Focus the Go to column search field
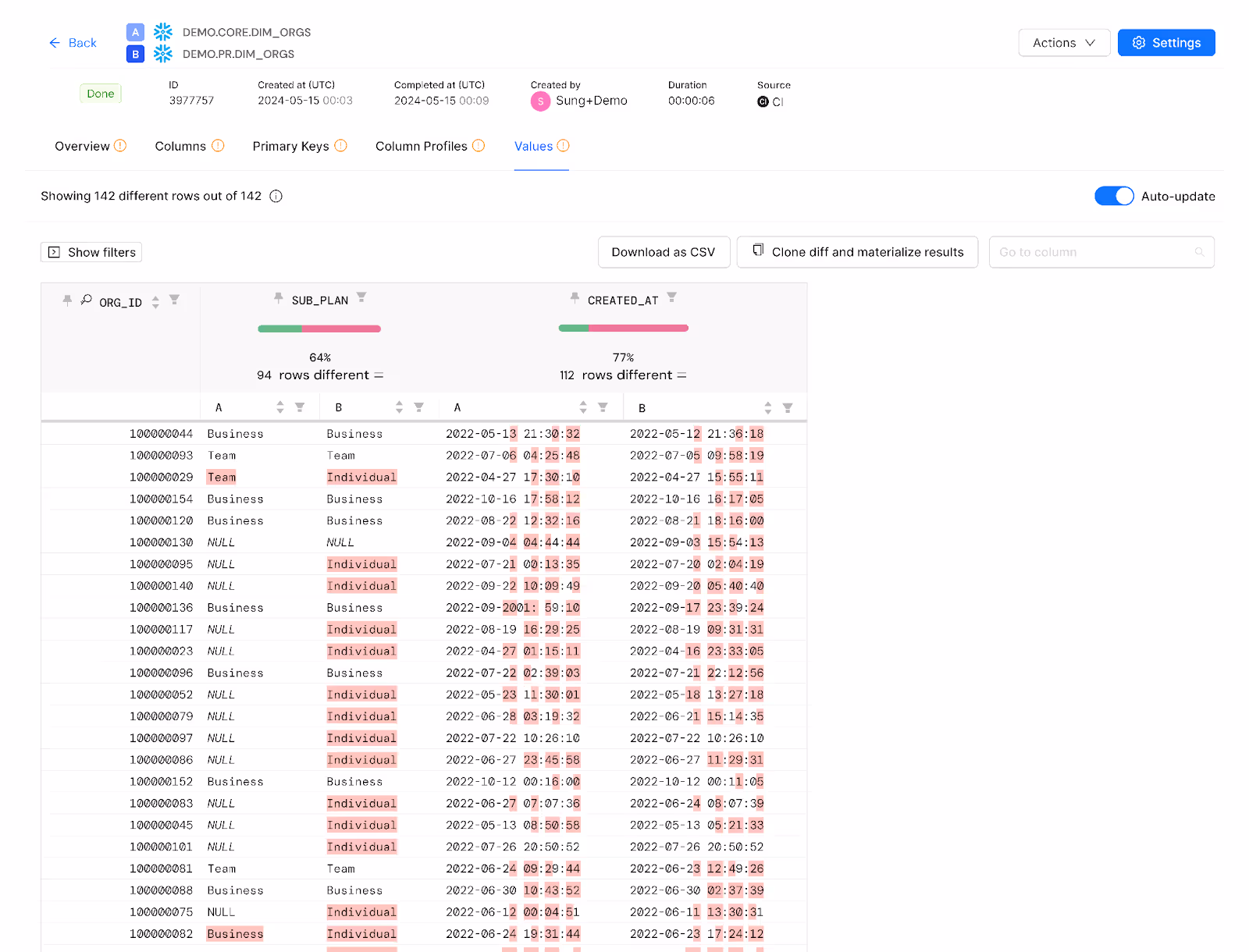The height and width of the screenshot is (952, 1249). pyautogui.click(x=1101, y=252)
